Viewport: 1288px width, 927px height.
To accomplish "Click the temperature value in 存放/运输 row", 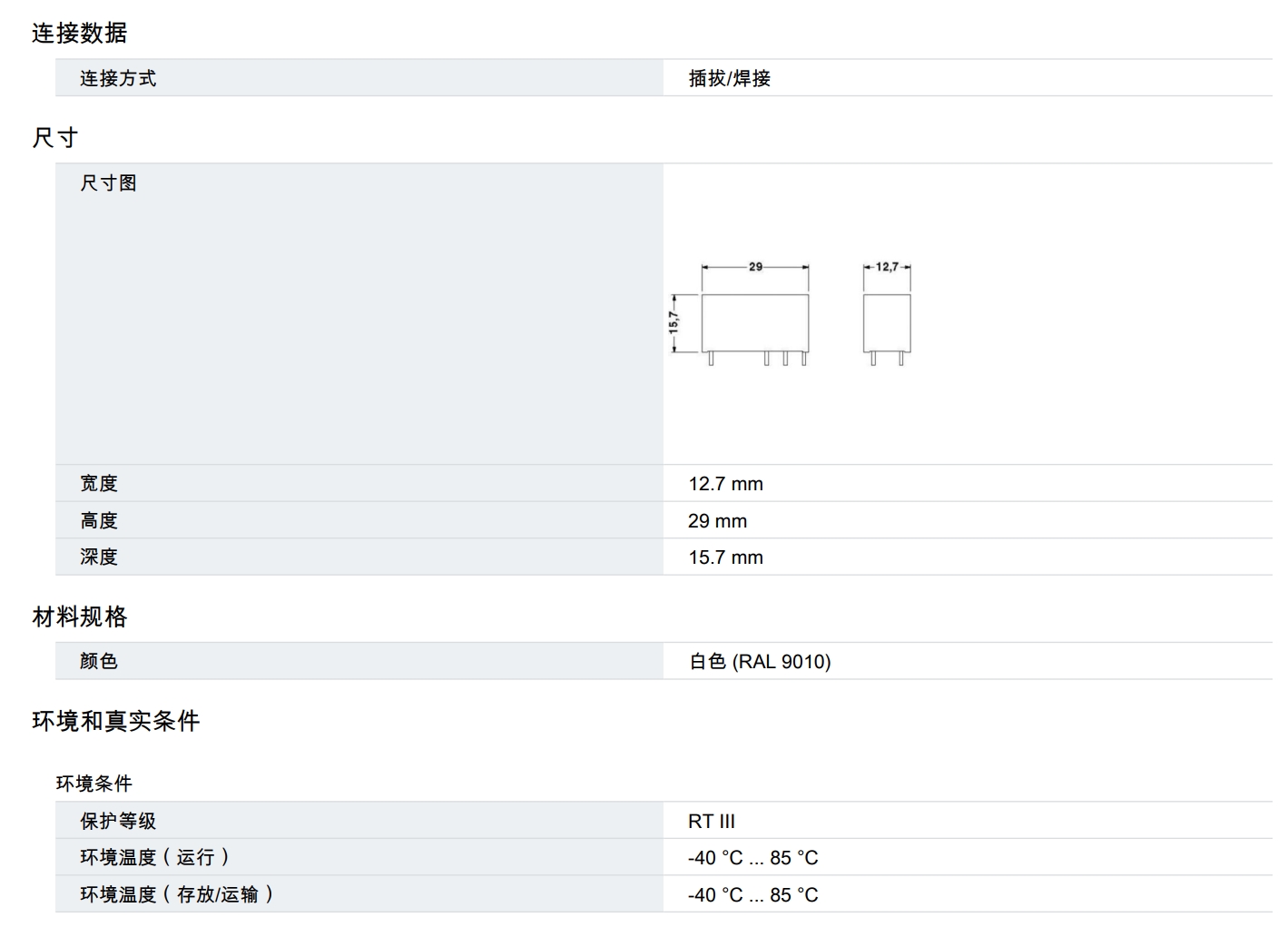I will [752, 895].
